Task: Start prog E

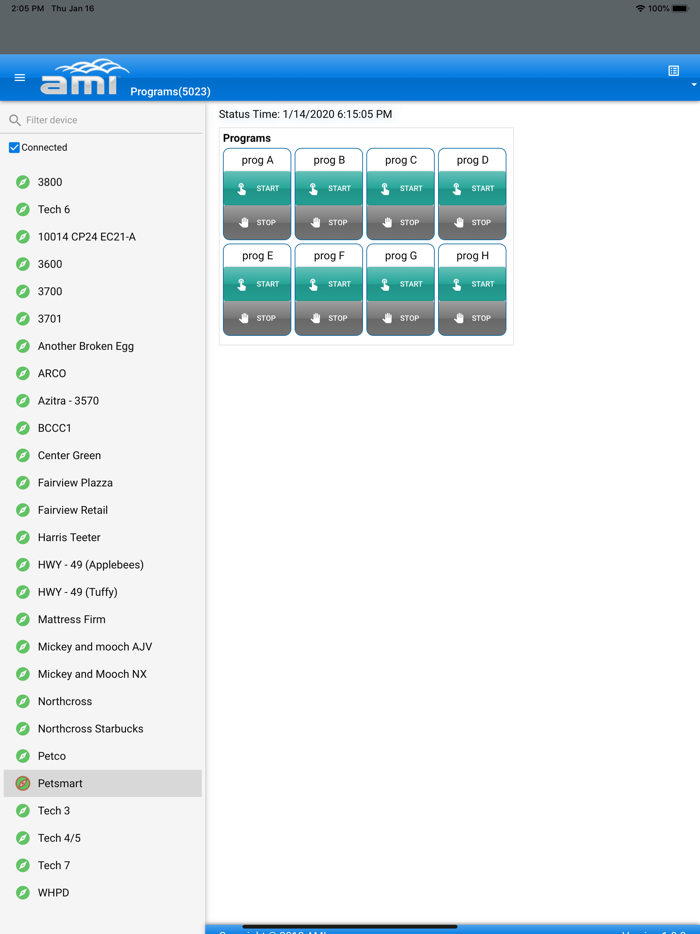Action: (x=257, y=284)
